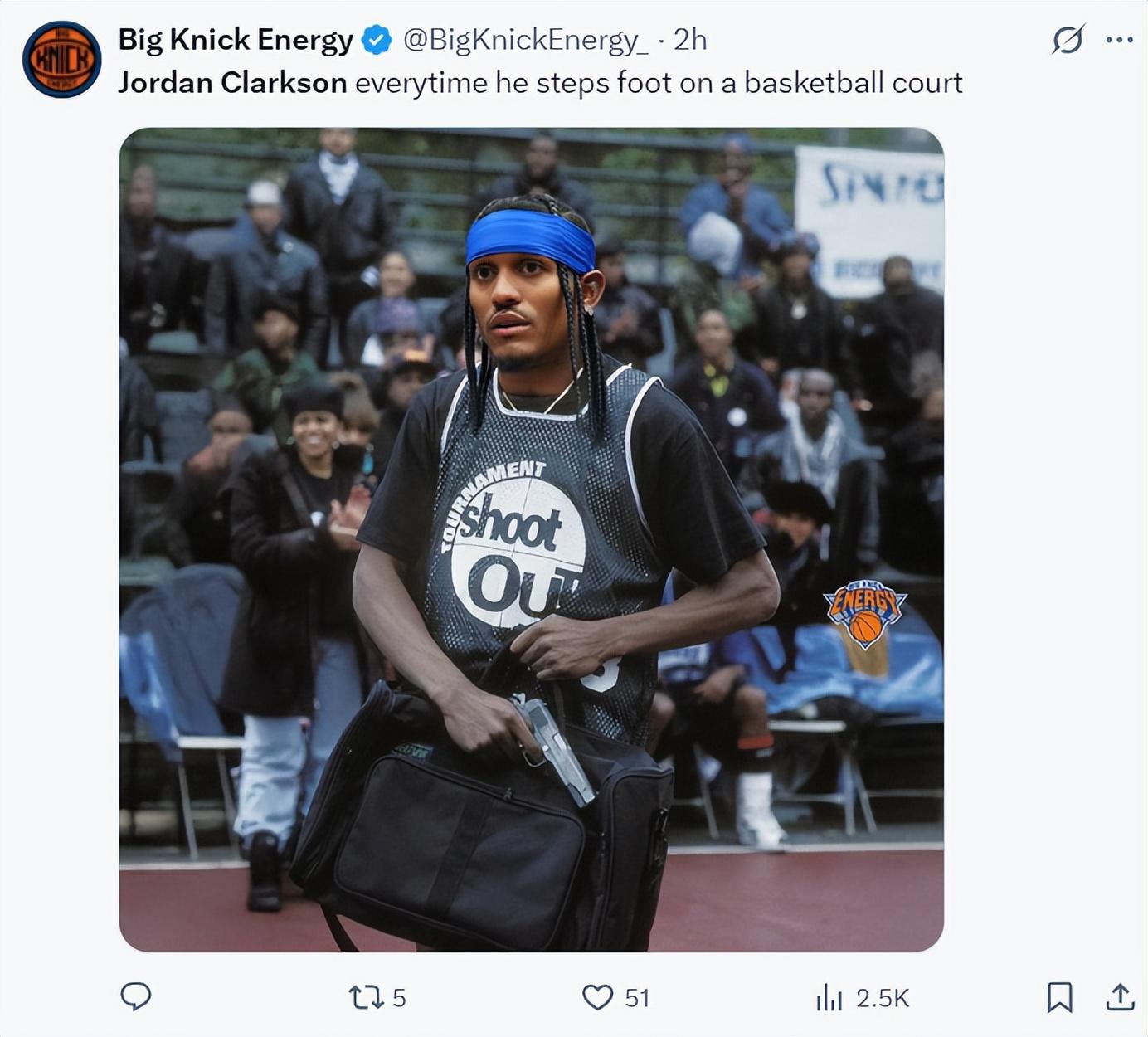Like the tweet with heart icon
Image resolution: width=1148 pixels, height=1037 pixels.
pyautogui.click(x=597, y=996)
